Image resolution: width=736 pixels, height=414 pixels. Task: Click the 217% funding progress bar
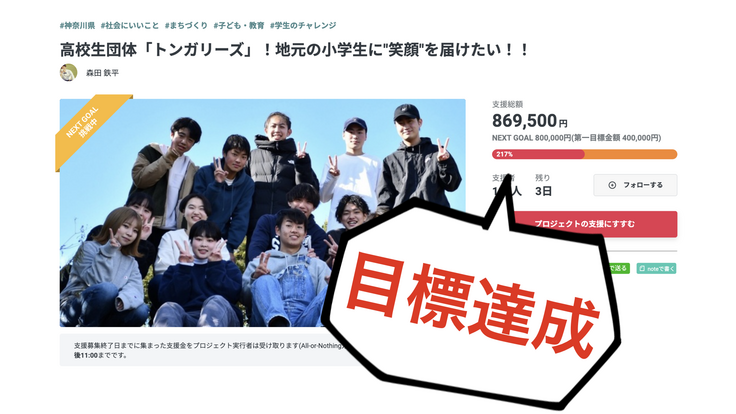pos(584,154)
